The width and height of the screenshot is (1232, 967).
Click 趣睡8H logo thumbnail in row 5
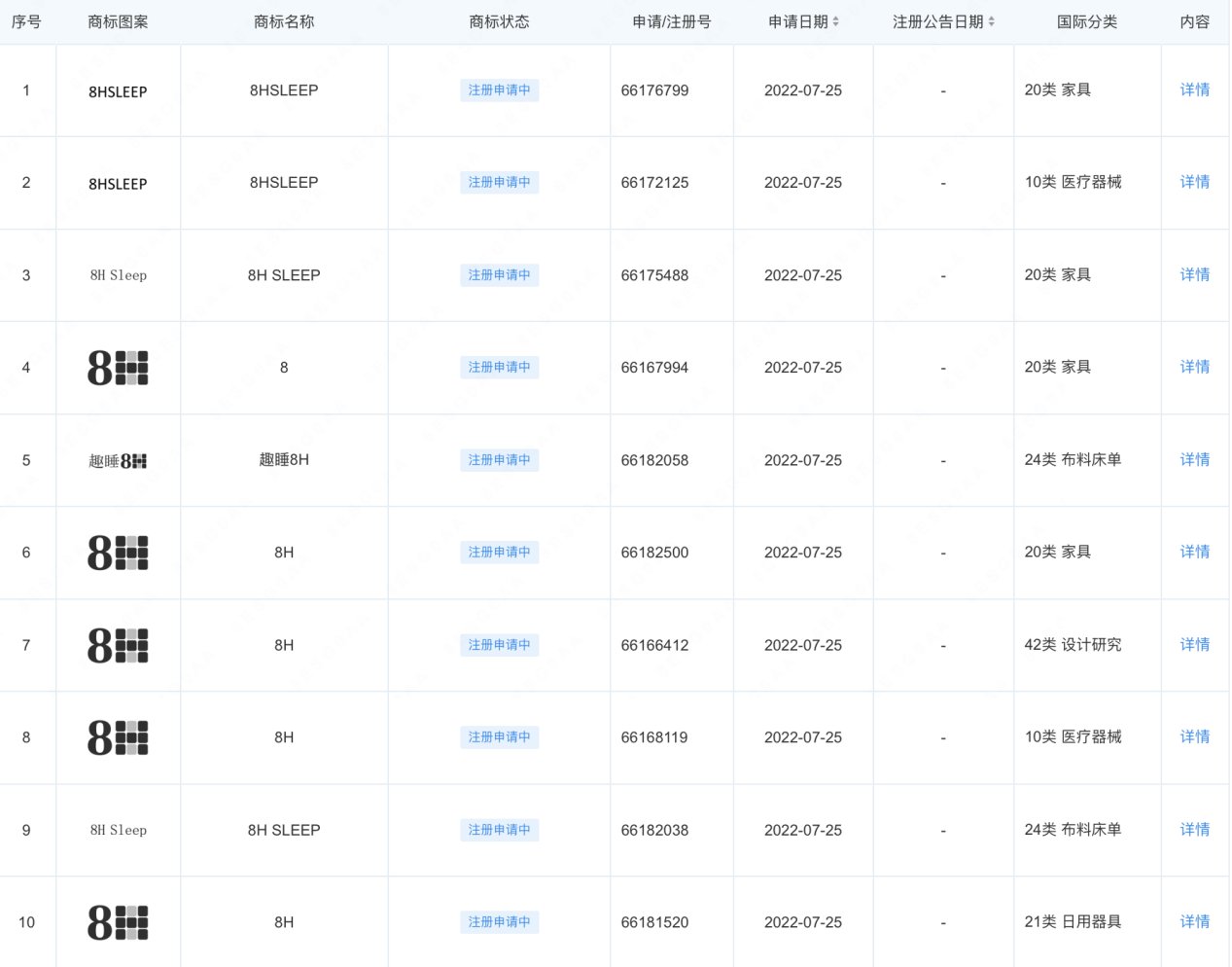click(x=118, y=460)
